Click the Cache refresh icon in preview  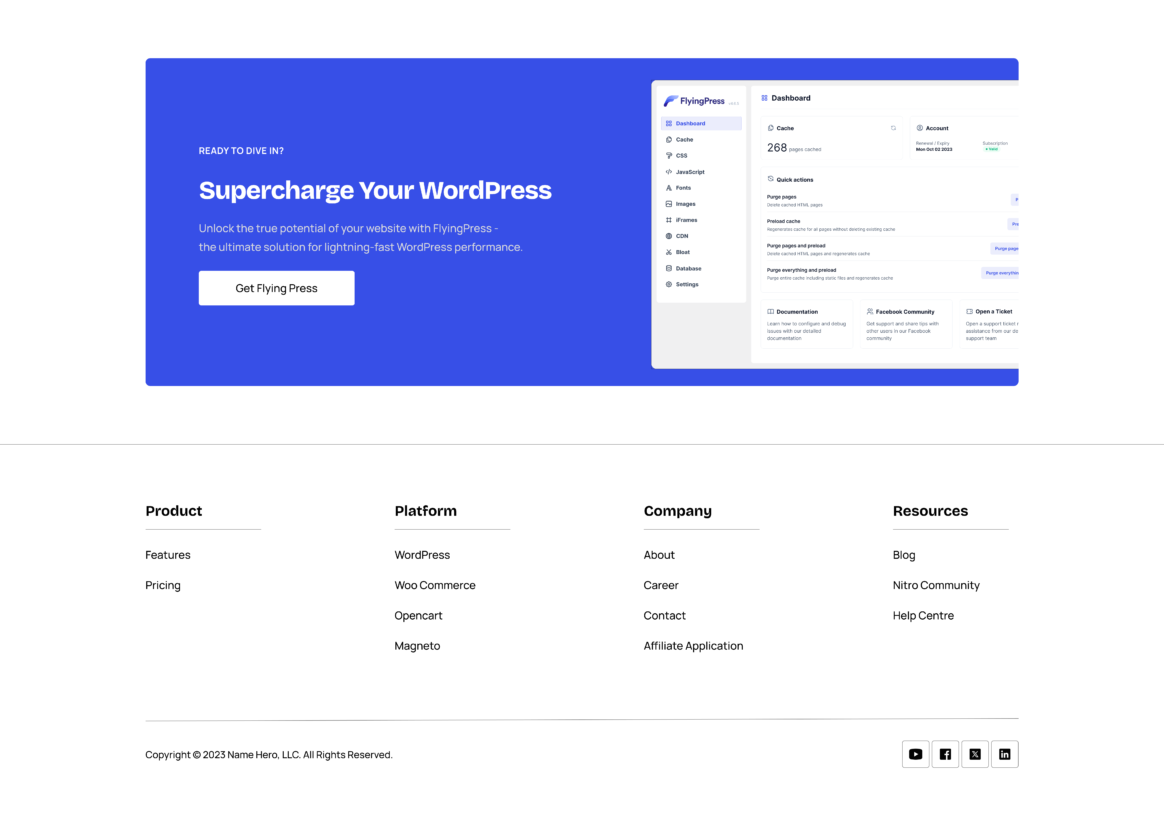tap(893, 128)
